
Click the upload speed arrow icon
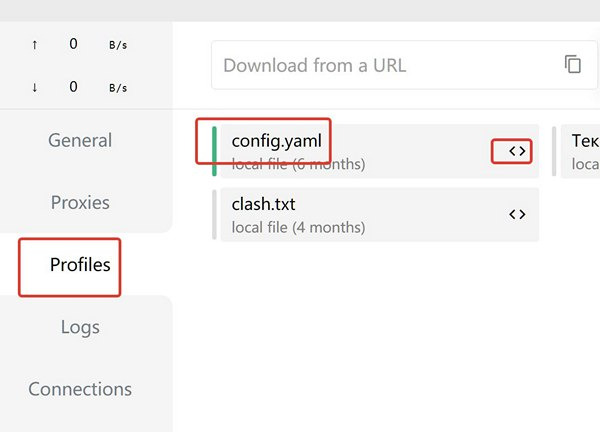pyautogui.click(x=35, y=44)
